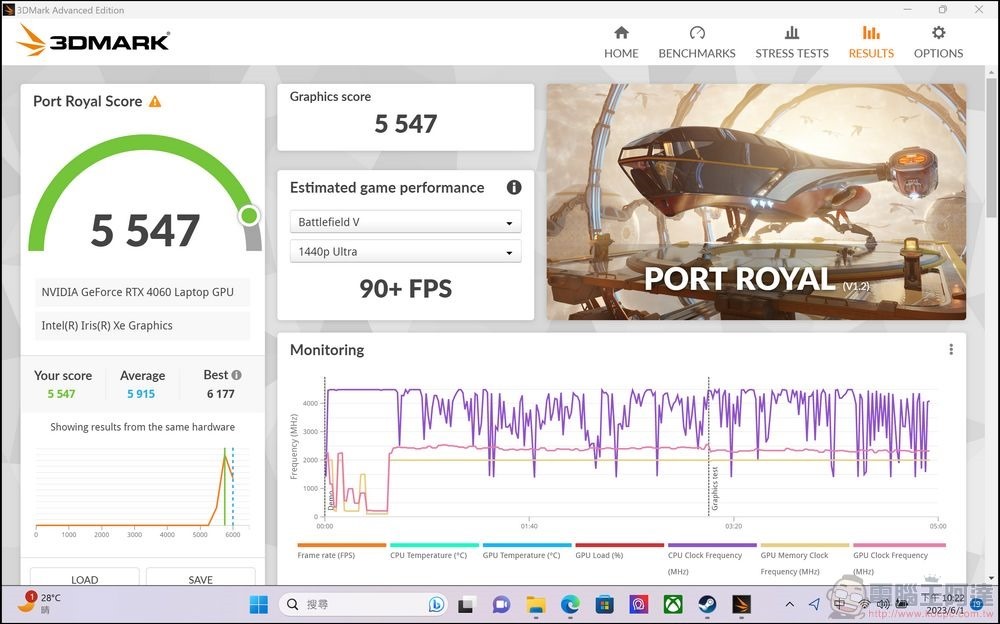Viewport: 1000px width, 624px height.
Task: Click the location tray icon
Action: [x=814, y=604]
